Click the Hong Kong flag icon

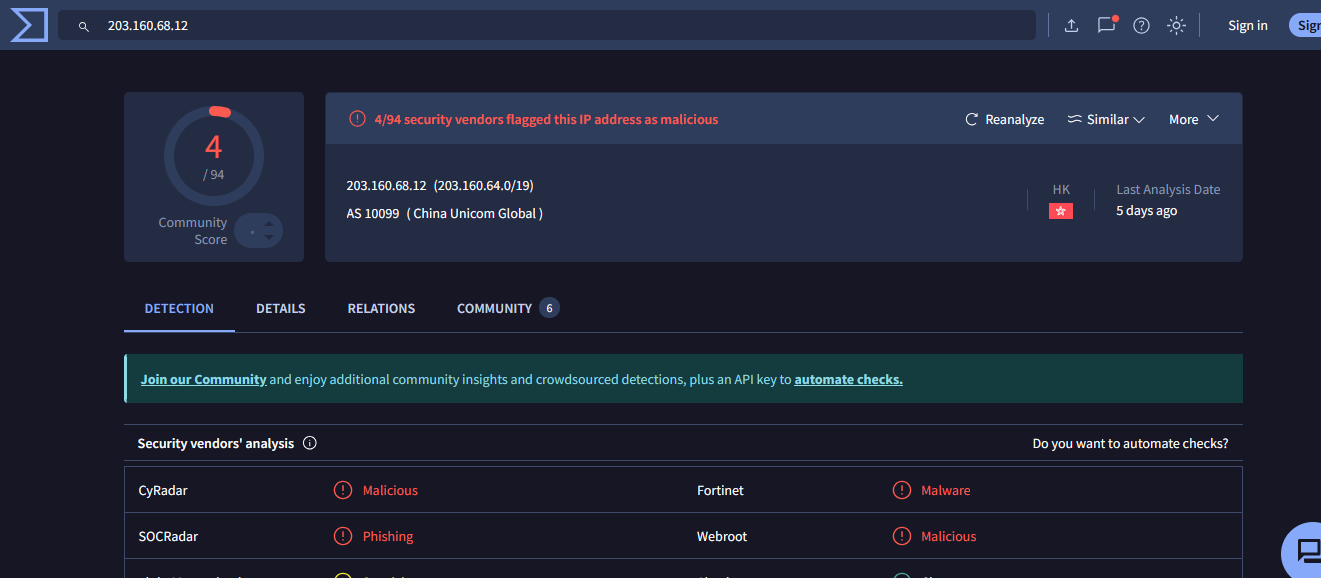click(x=1061, y=211)
